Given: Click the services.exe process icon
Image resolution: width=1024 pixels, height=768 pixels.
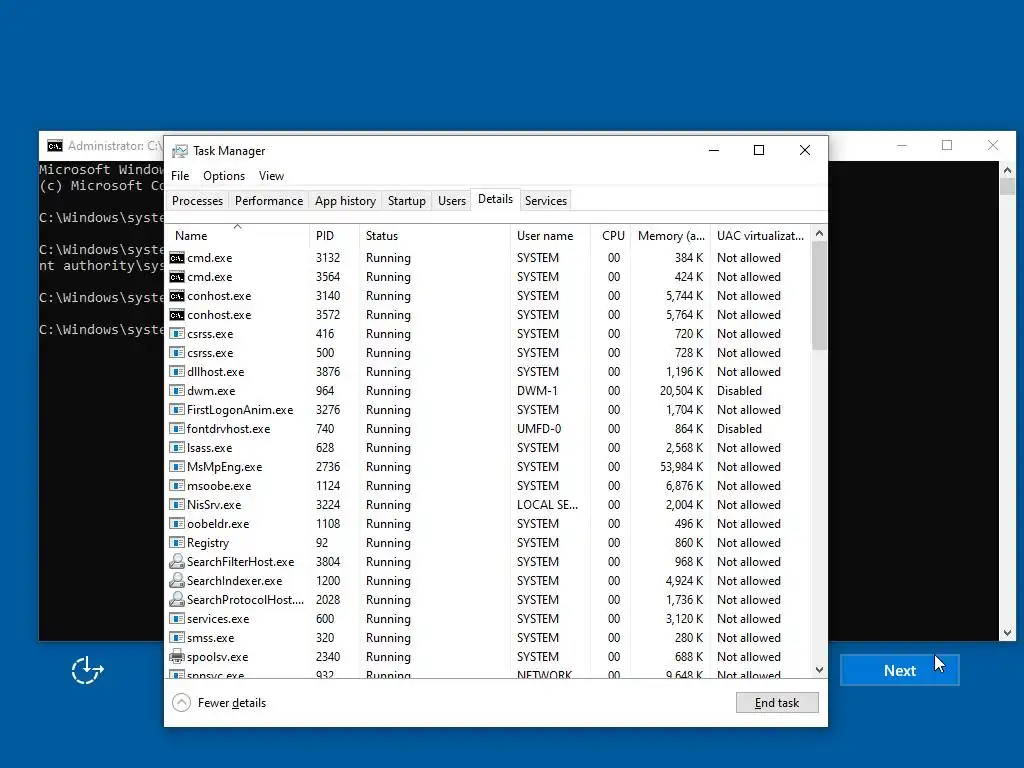Looking at the screenshot, I should click(x=176, y=618).
